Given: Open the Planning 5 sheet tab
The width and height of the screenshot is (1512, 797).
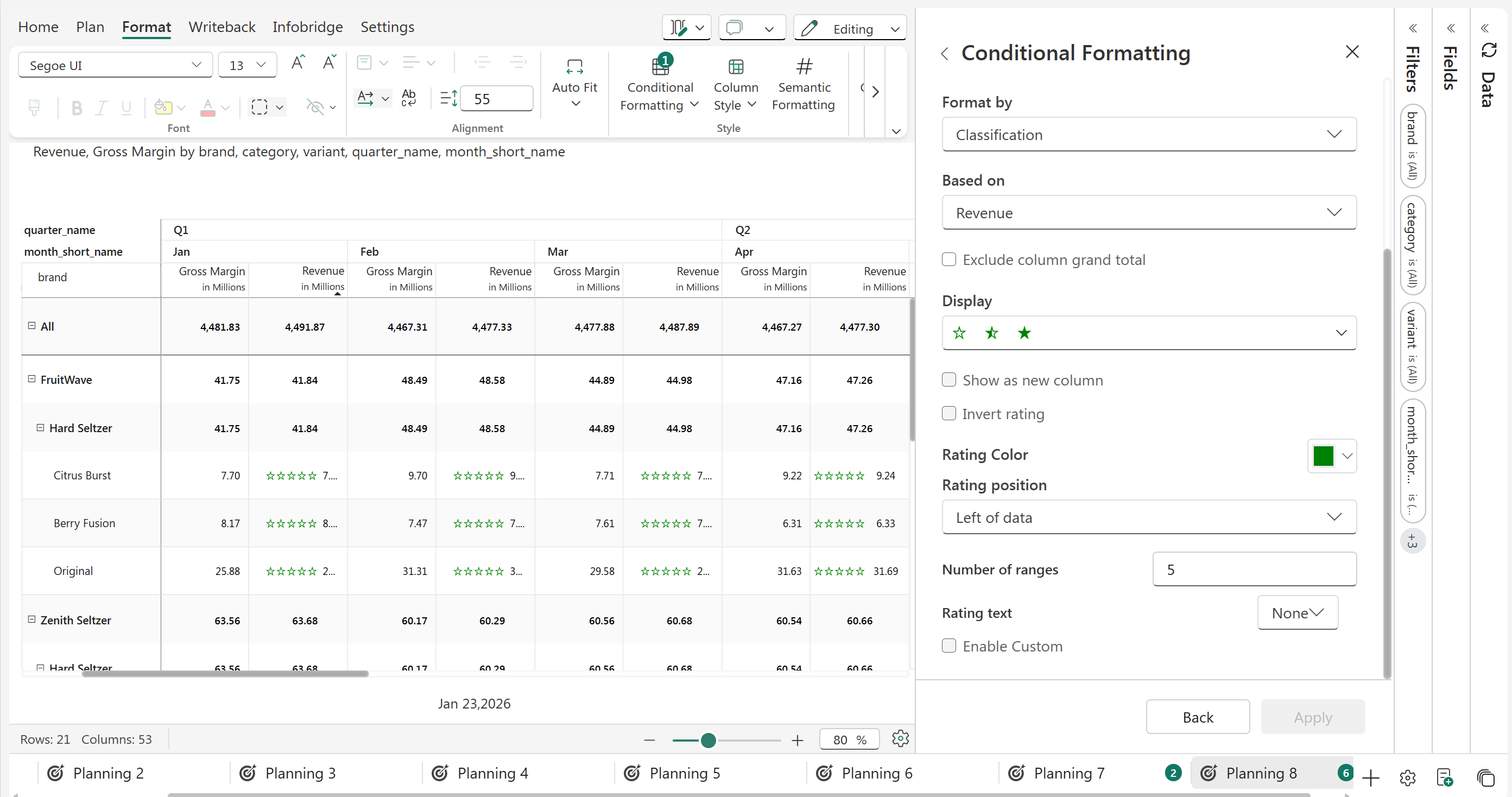Looking at the screenshot, I should 684,773.
